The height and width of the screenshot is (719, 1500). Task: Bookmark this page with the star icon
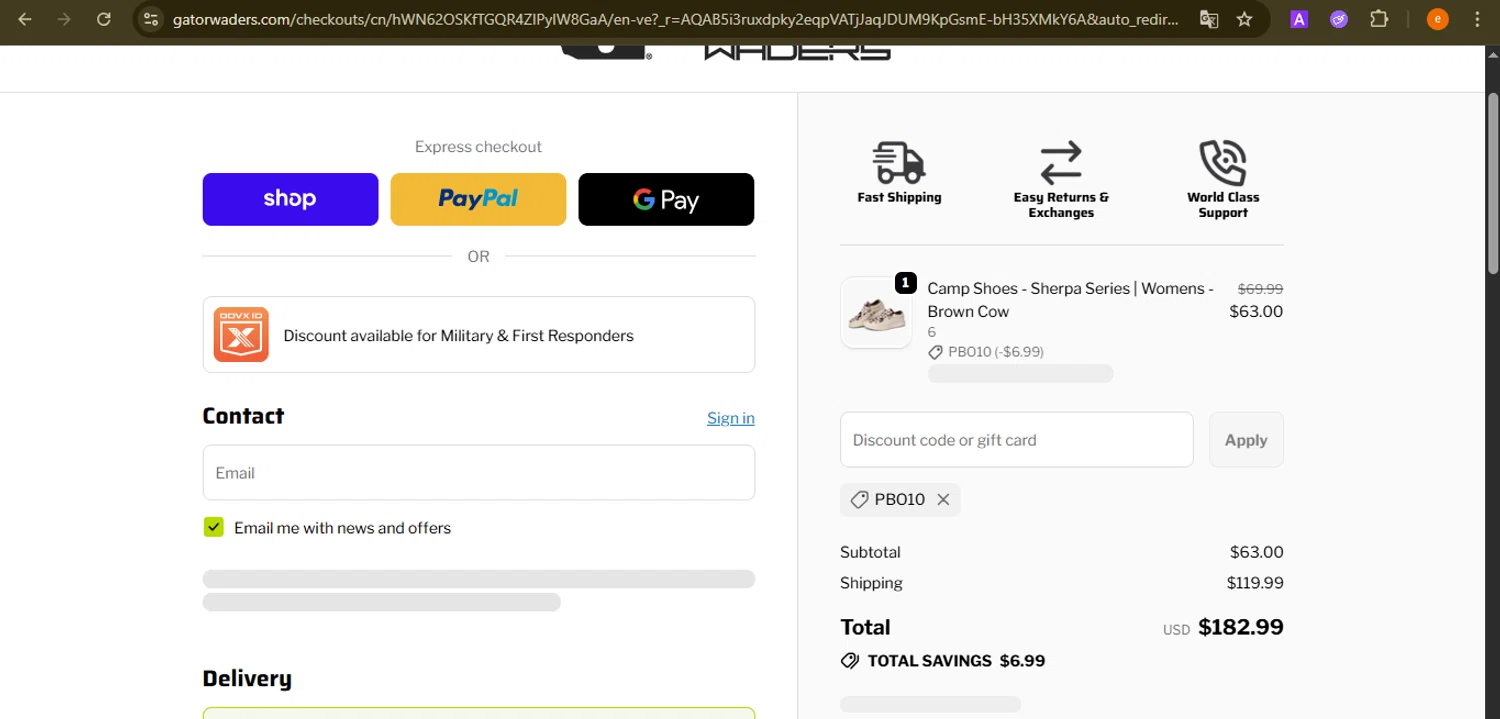click(x=1245, y=19)
